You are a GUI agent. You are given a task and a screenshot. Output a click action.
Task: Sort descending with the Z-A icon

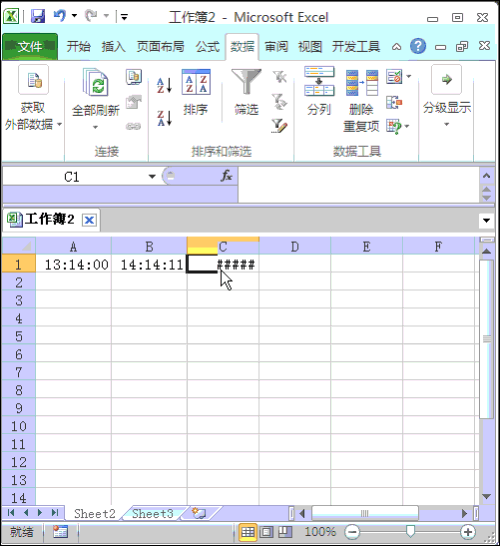click(164, 118)
